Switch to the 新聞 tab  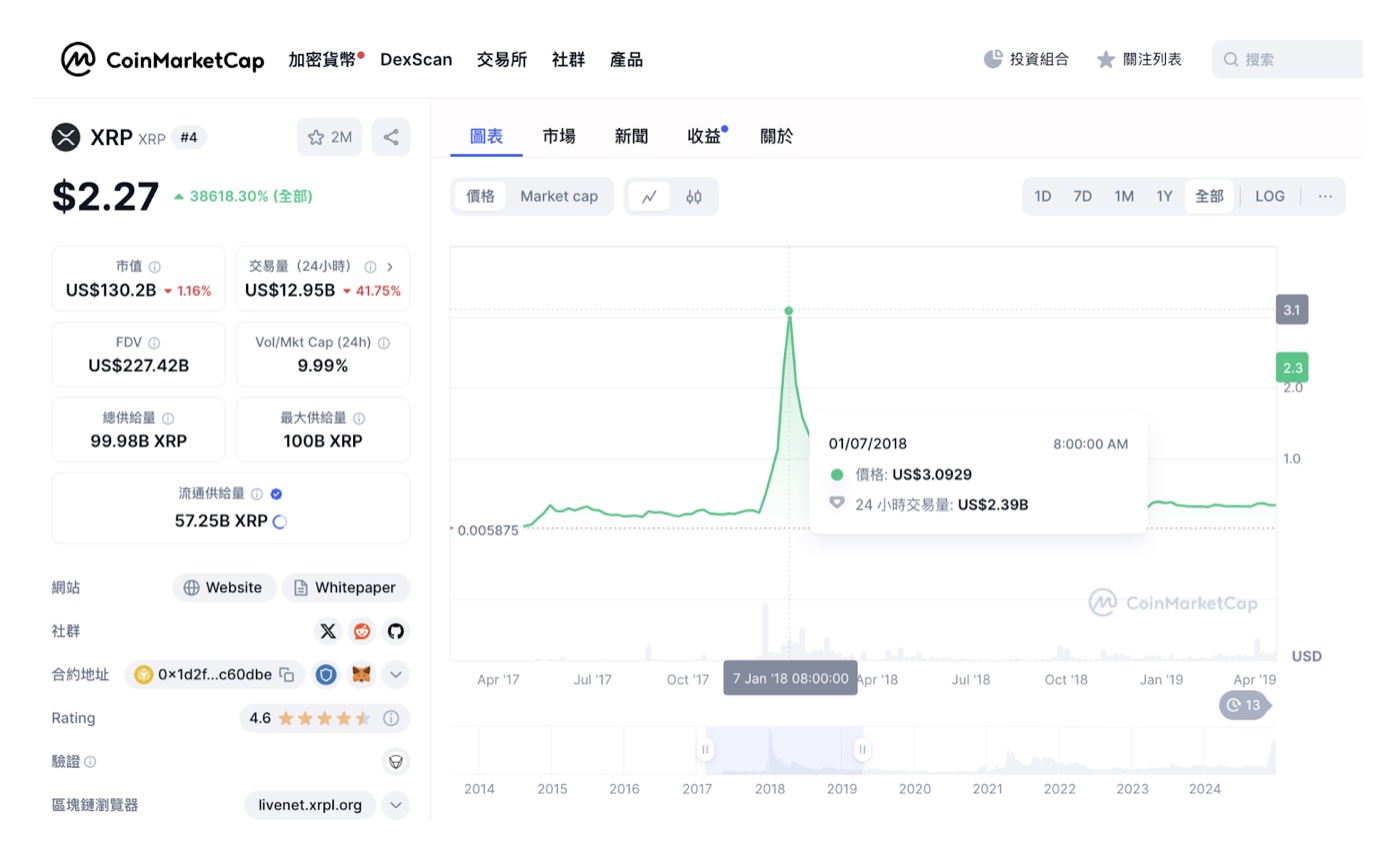point(631,136)
